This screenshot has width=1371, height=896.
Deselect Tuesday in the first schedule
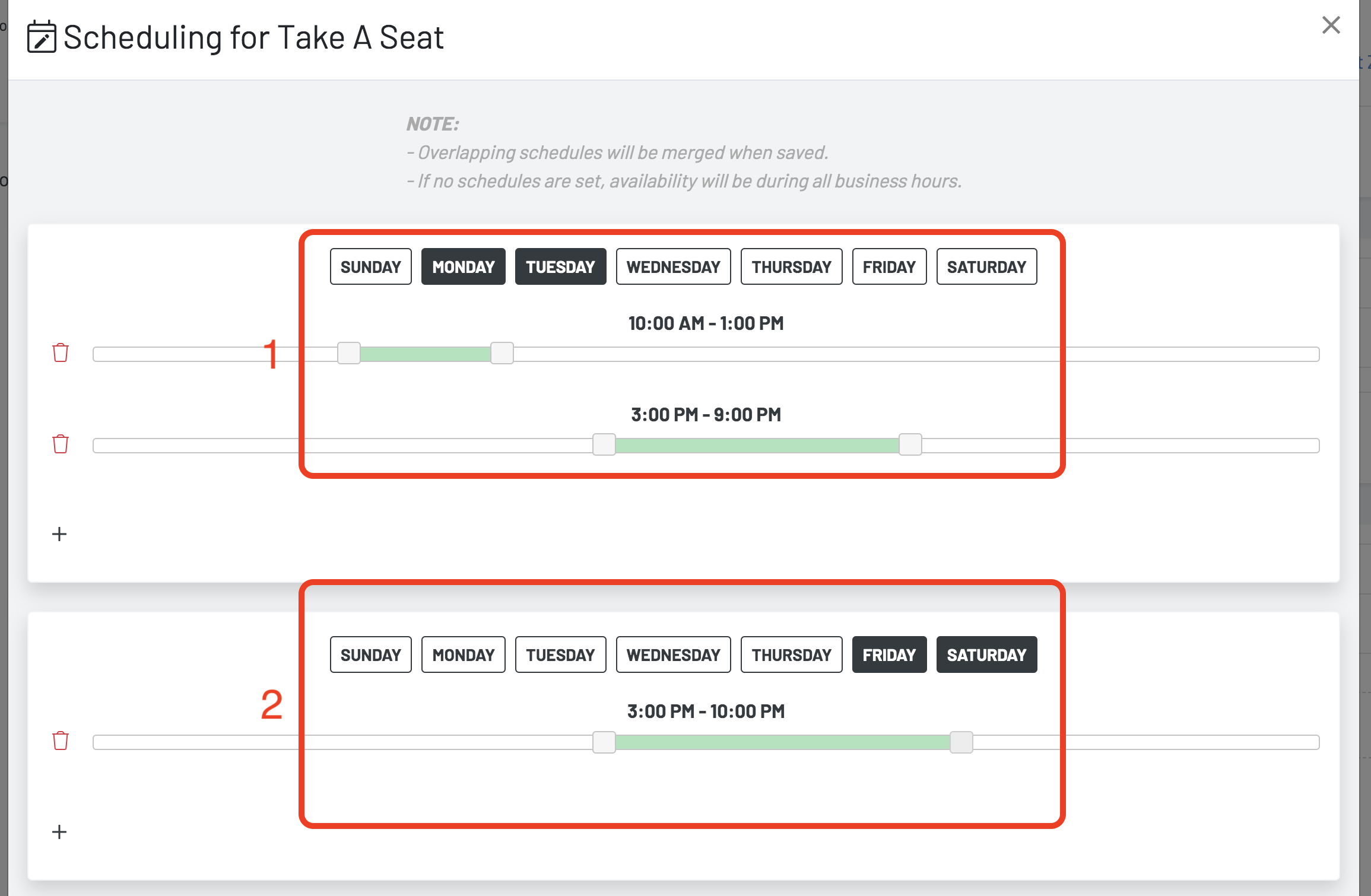561,266
